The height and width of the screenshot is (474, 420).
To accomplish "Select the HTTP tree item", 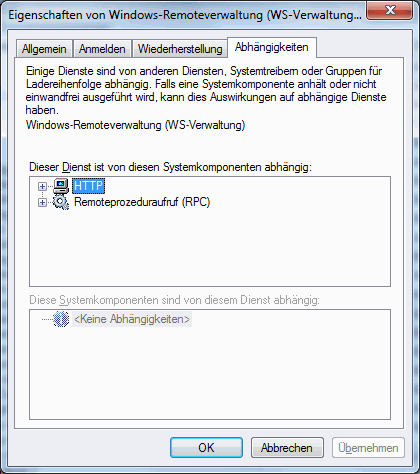I will pos(89,186).
